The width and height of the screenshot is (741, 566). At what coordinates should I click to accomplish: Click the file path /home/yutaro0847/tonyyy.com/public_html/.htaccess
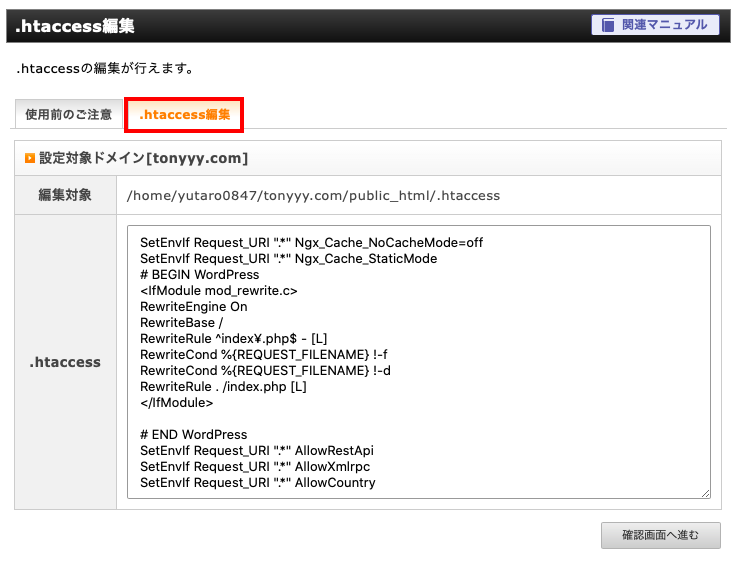[313, 196]
